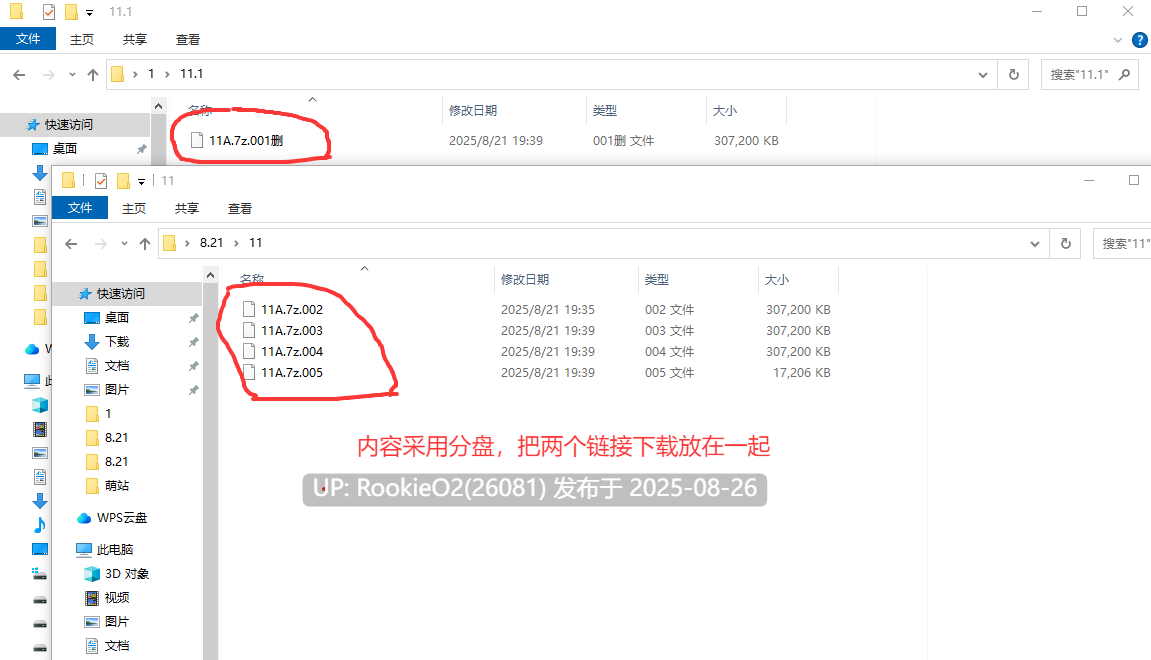
Task: Select file 11A.7z.001删
Action: click(246, 140)
